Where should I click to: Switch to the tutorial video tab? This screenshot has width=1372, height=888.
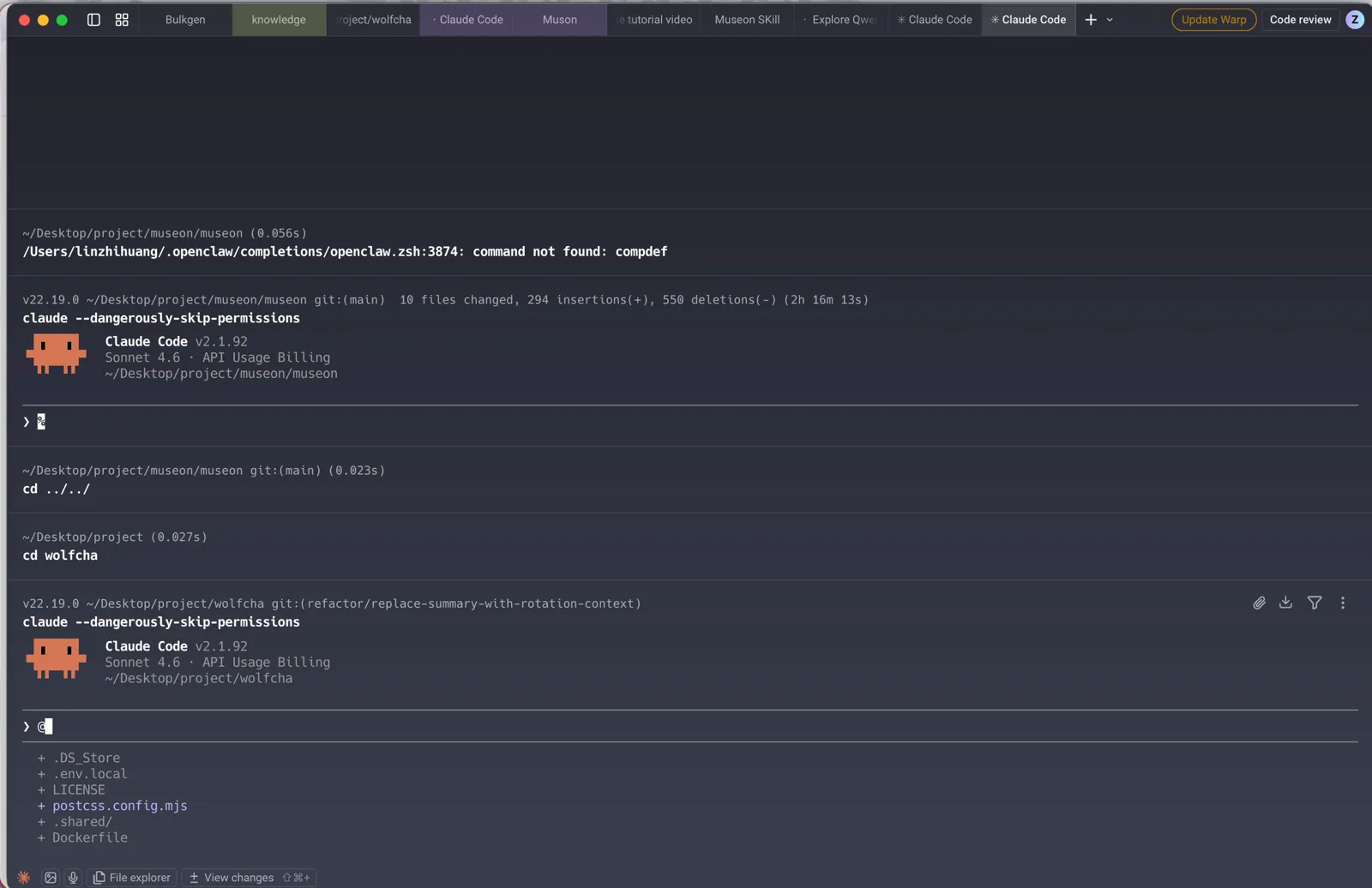[654, 20]
